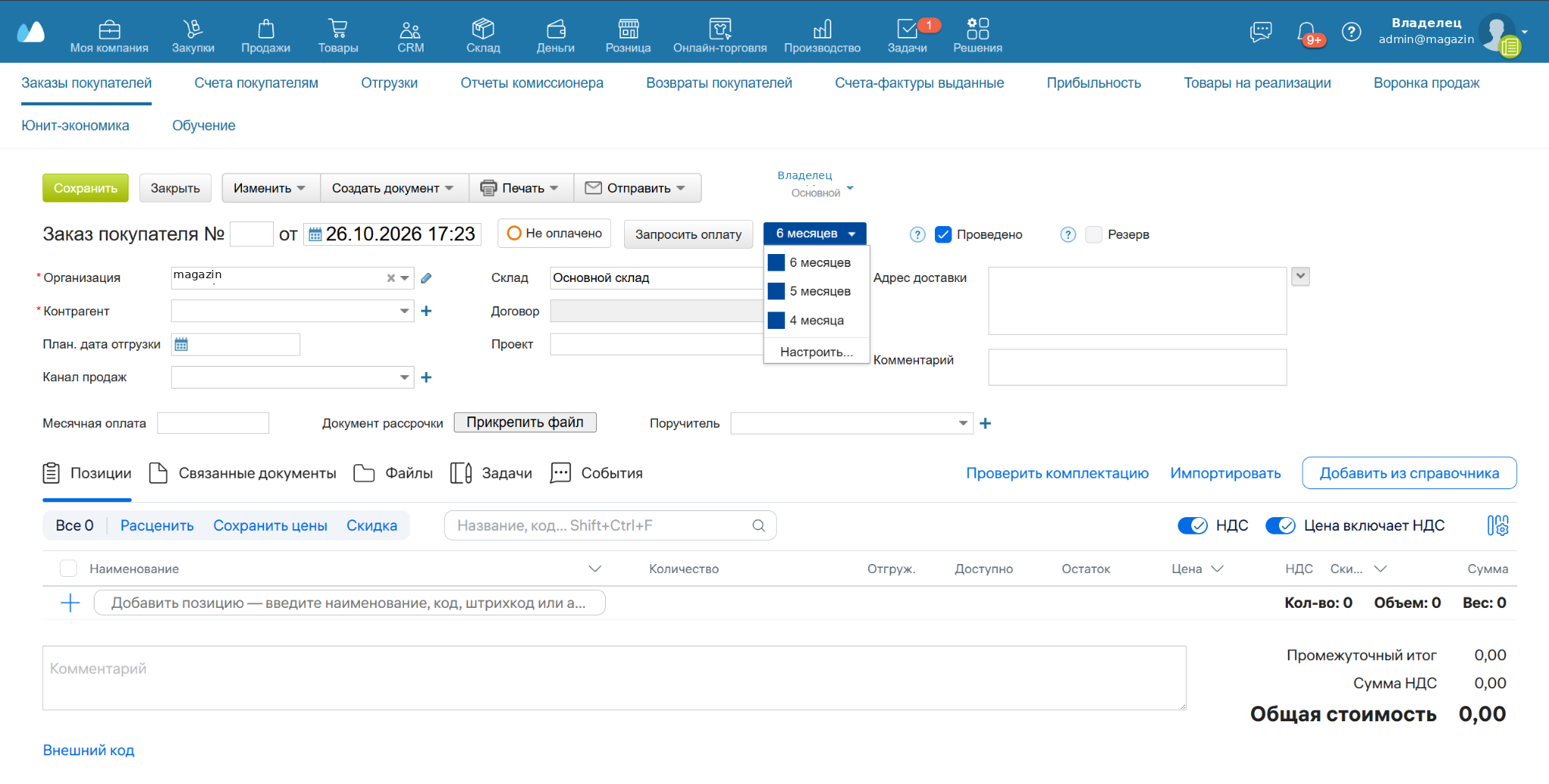Open the help question mark icon in header
The height and width of the screenshot is (784, 1549).
click(1352, 32)
